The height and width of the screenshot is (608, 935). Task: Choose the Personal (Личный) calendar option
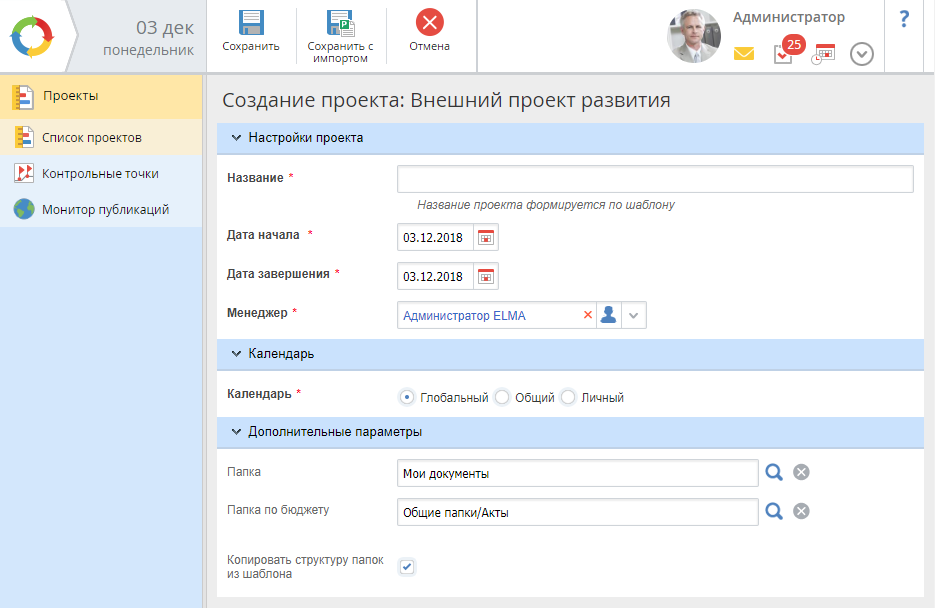point(568,397)
